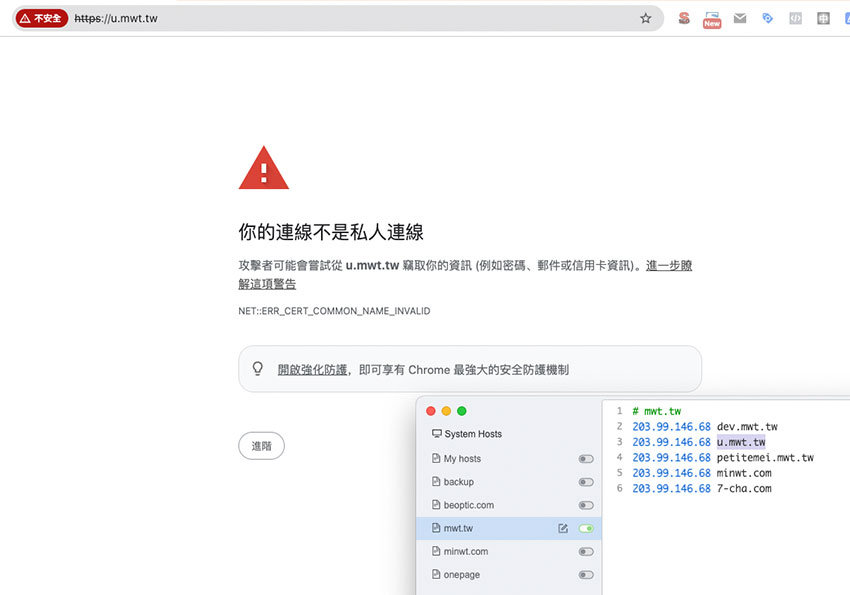Screen dimensions: 850x595
Task: Click the yellow minimize button of hosts window
Action: coord(446,411)
